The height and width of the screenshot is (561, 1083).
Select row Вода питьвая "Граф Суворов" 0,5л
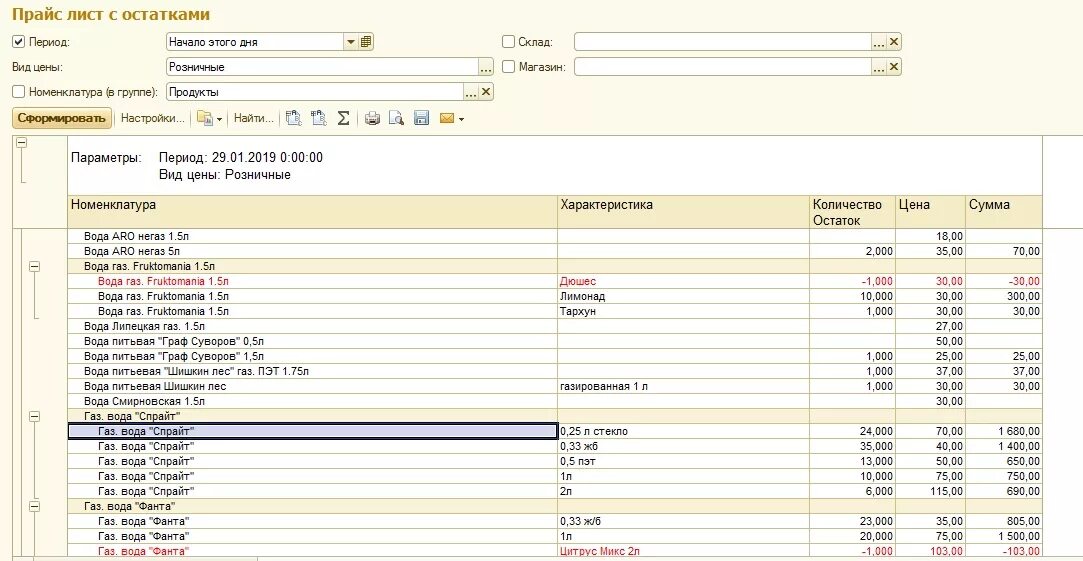555,341
